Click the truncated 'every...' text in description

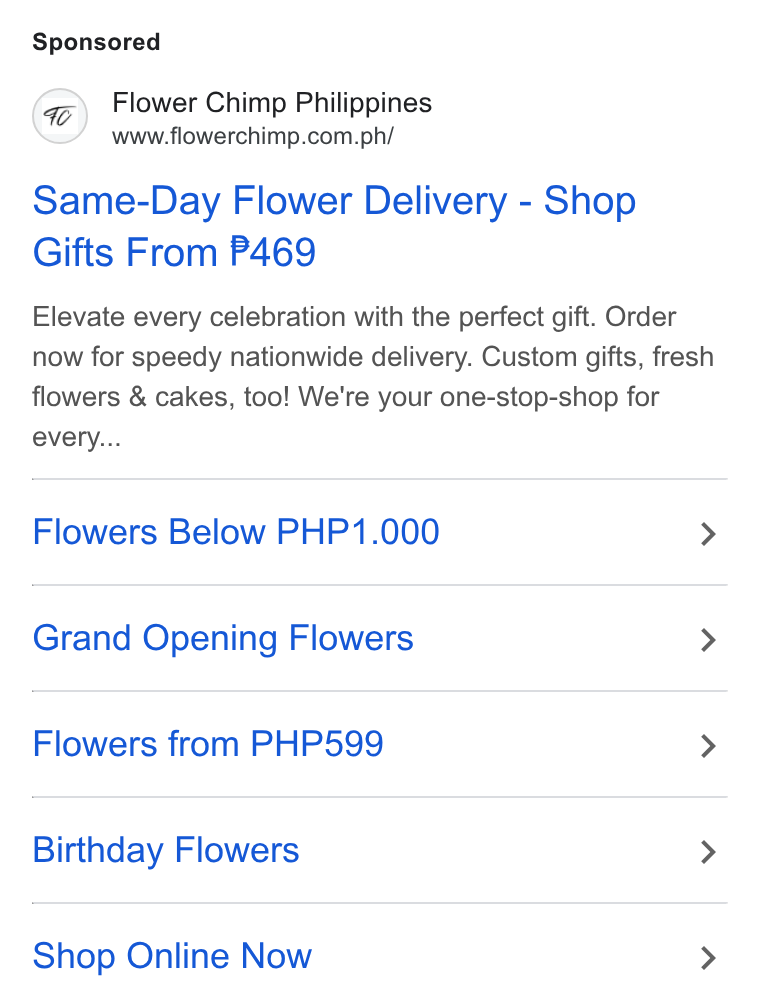[77, 437]
